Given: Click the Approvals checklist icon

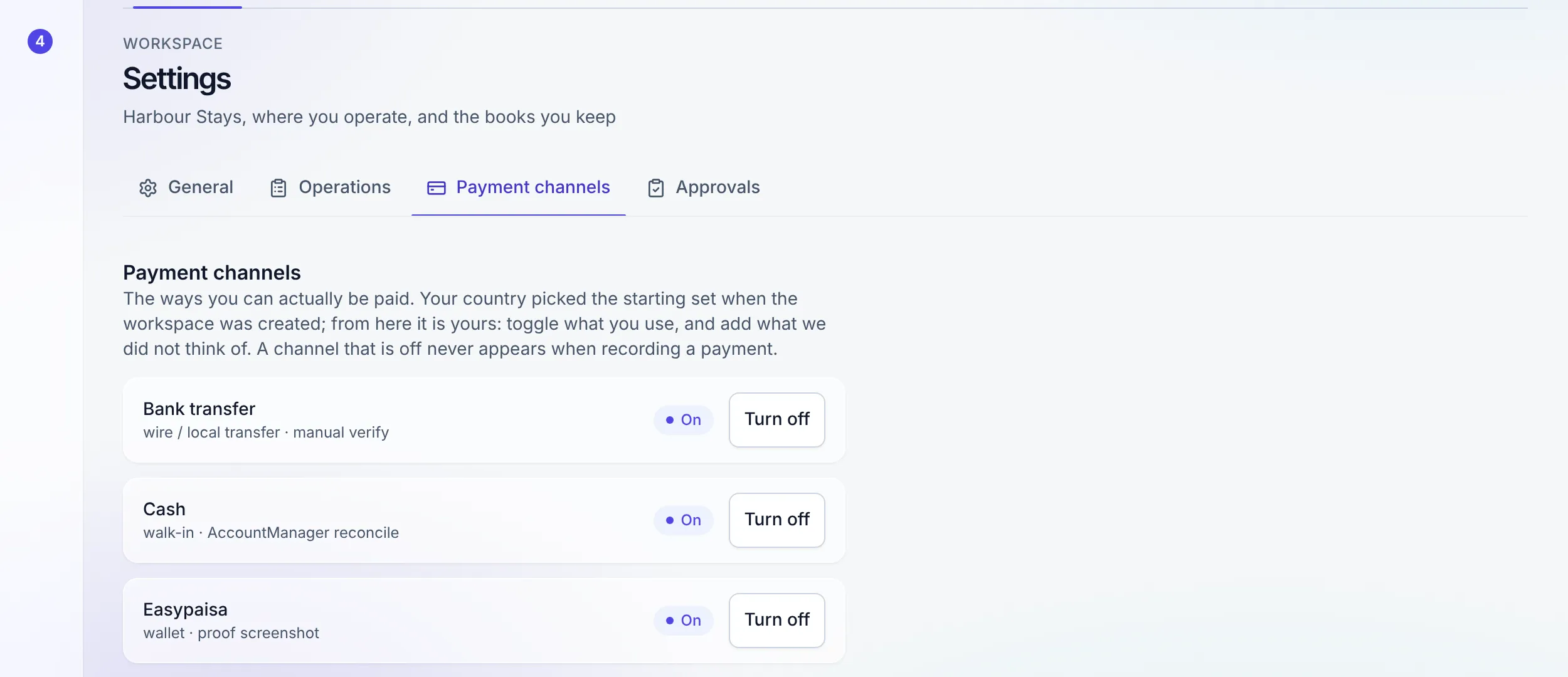Looking at the screenshot, I should (x=656, y=188).
